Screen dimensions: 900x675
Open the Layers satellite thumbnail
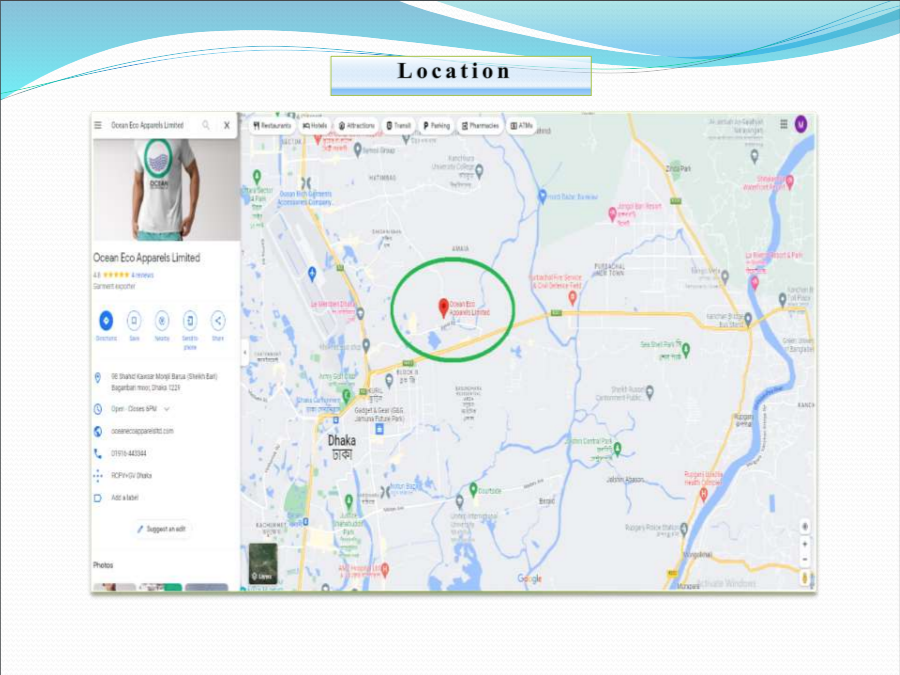[x=263, y=563]
